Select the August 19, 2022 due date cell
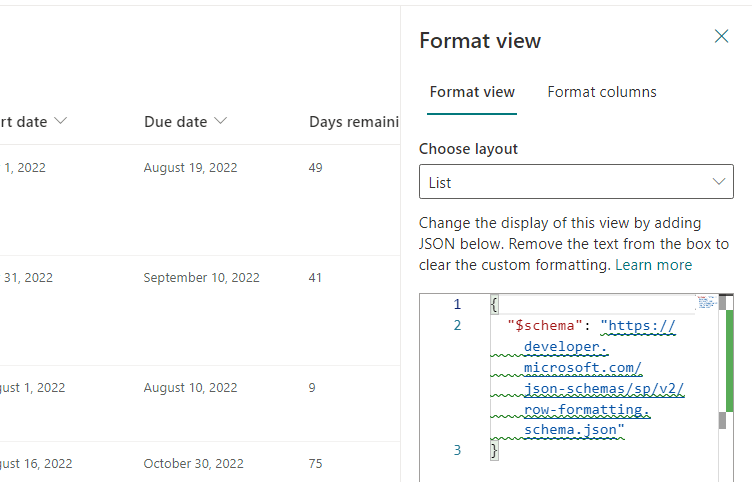Screen dimensions: 752x482 (190, 167)
